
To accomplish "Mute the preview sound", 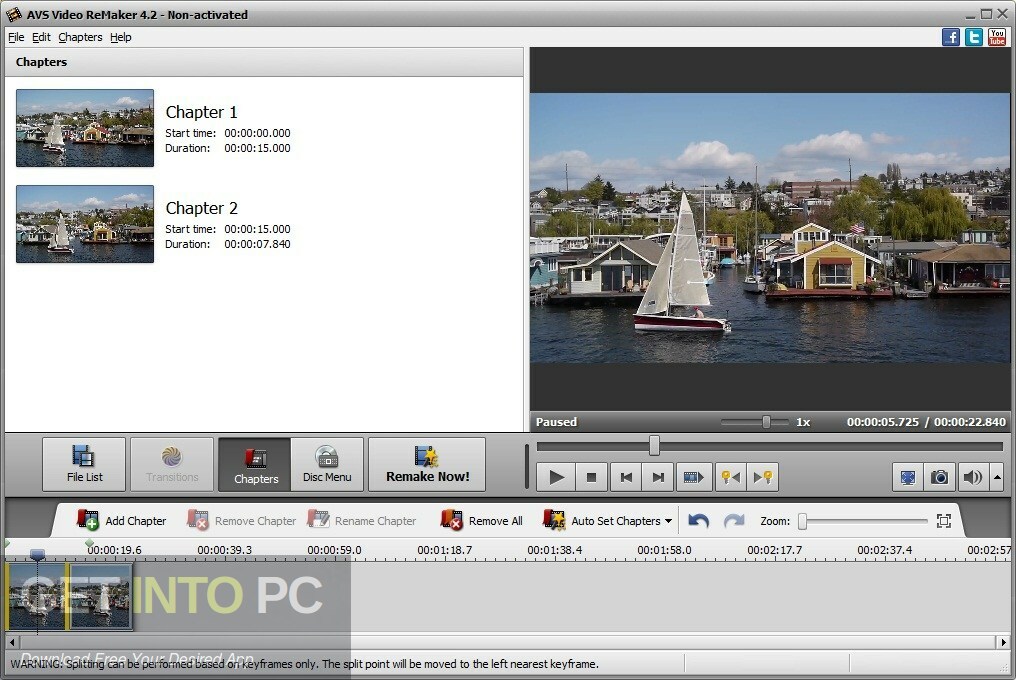I will [971, 478].
